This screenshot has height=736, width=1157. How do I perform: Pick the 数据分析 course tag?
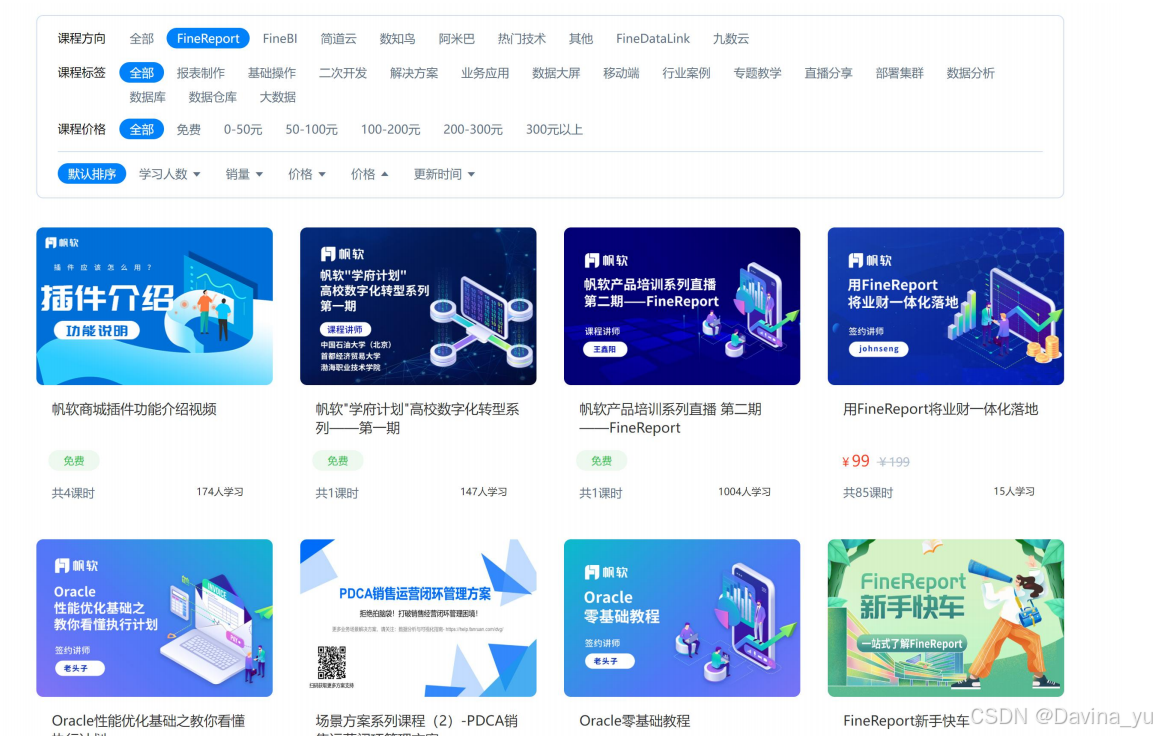point(970,73)
